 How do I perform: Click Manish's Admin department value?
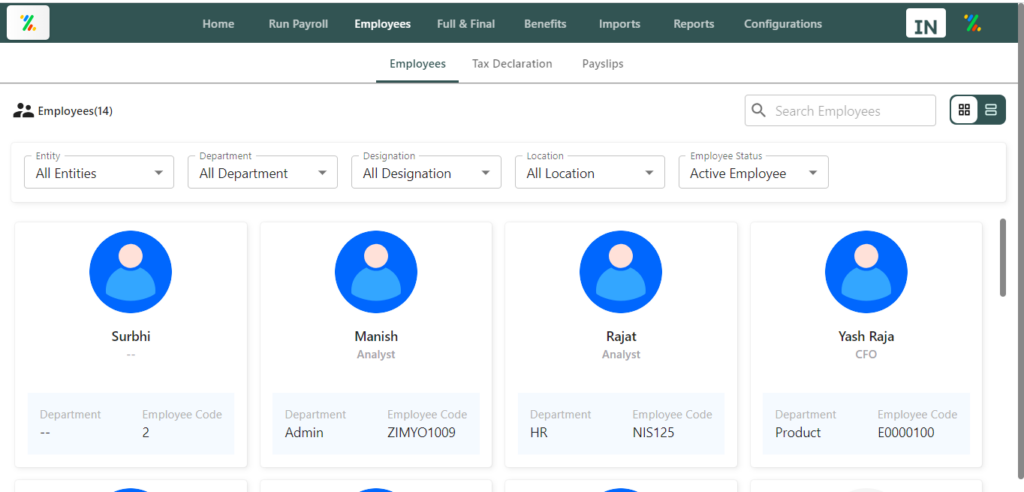tap(304, 432)
